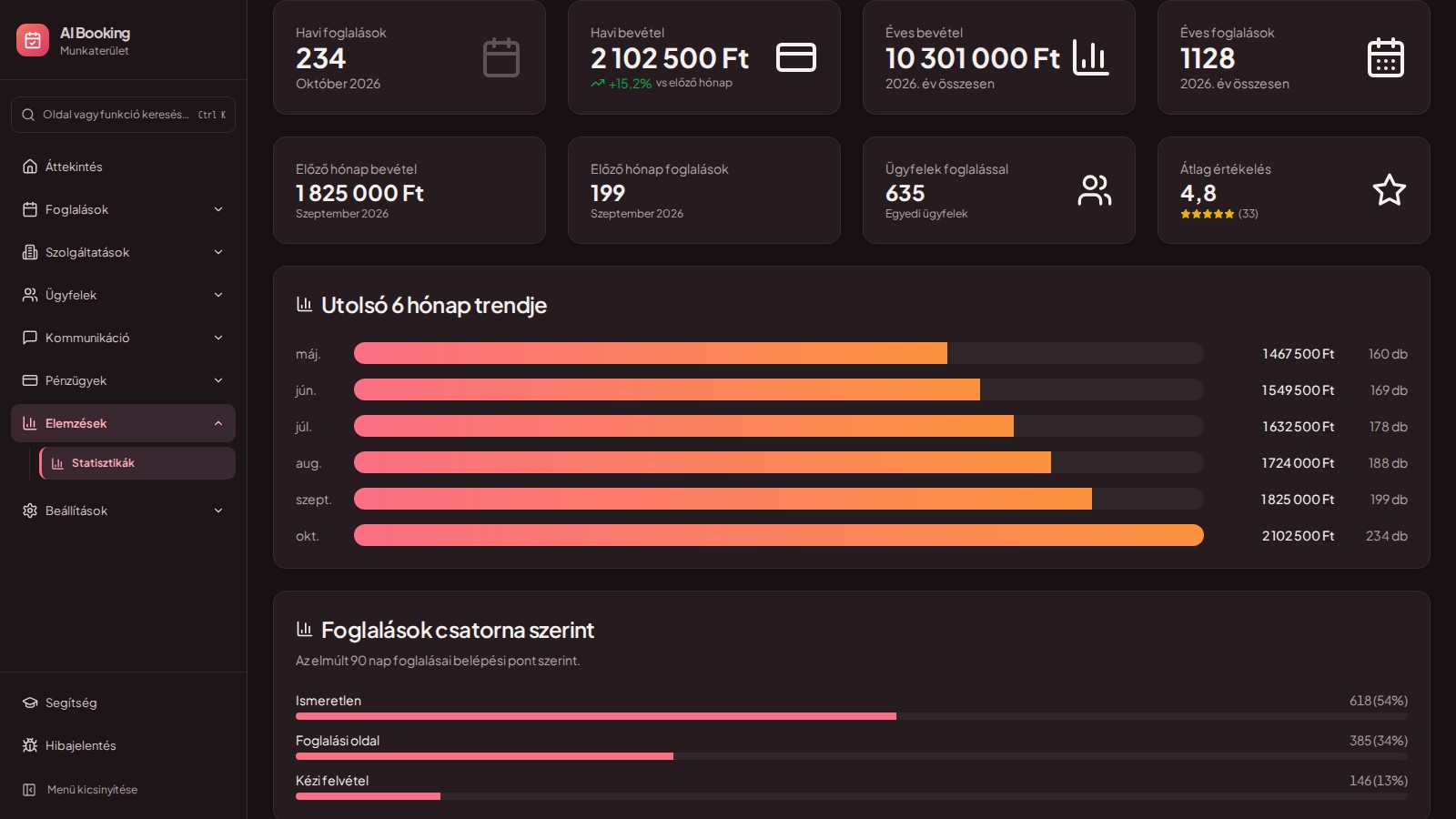Screen dimensions: 1456x819
Task: Click bar chart icon on Éves bevétel card
Action: [x=1091, y=57]
